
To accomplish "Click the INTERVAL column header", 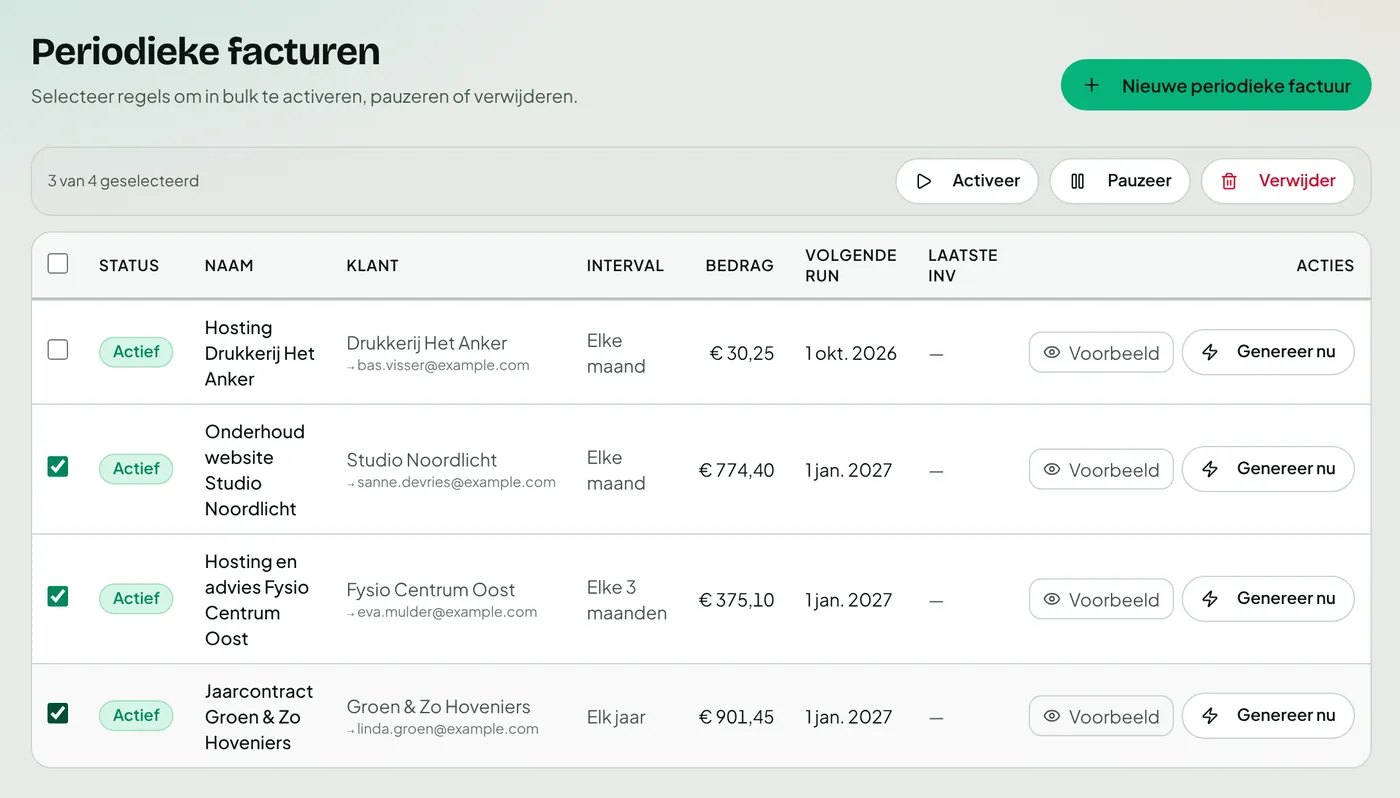I will [x=625, y=266].
